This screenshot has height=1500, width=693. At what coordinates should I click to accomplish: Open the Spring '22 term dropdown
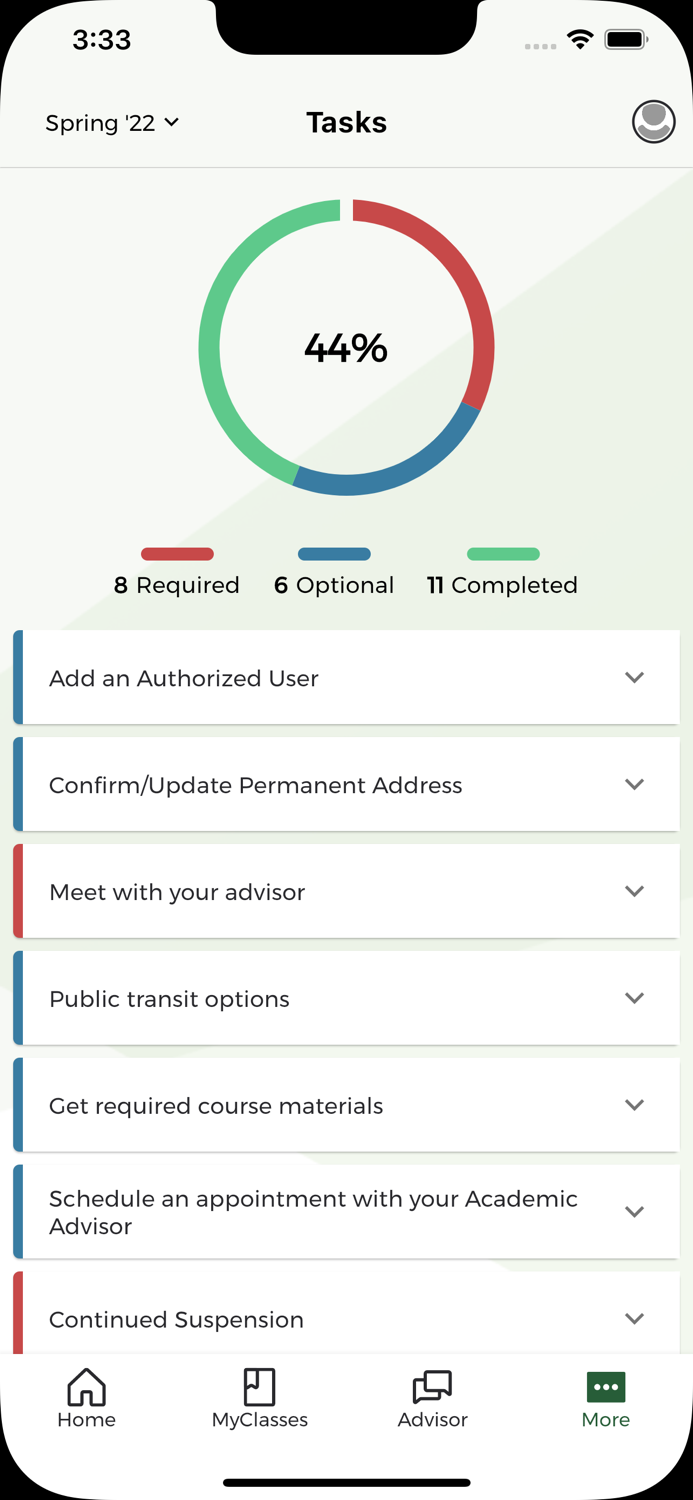[x=112, y=123]
